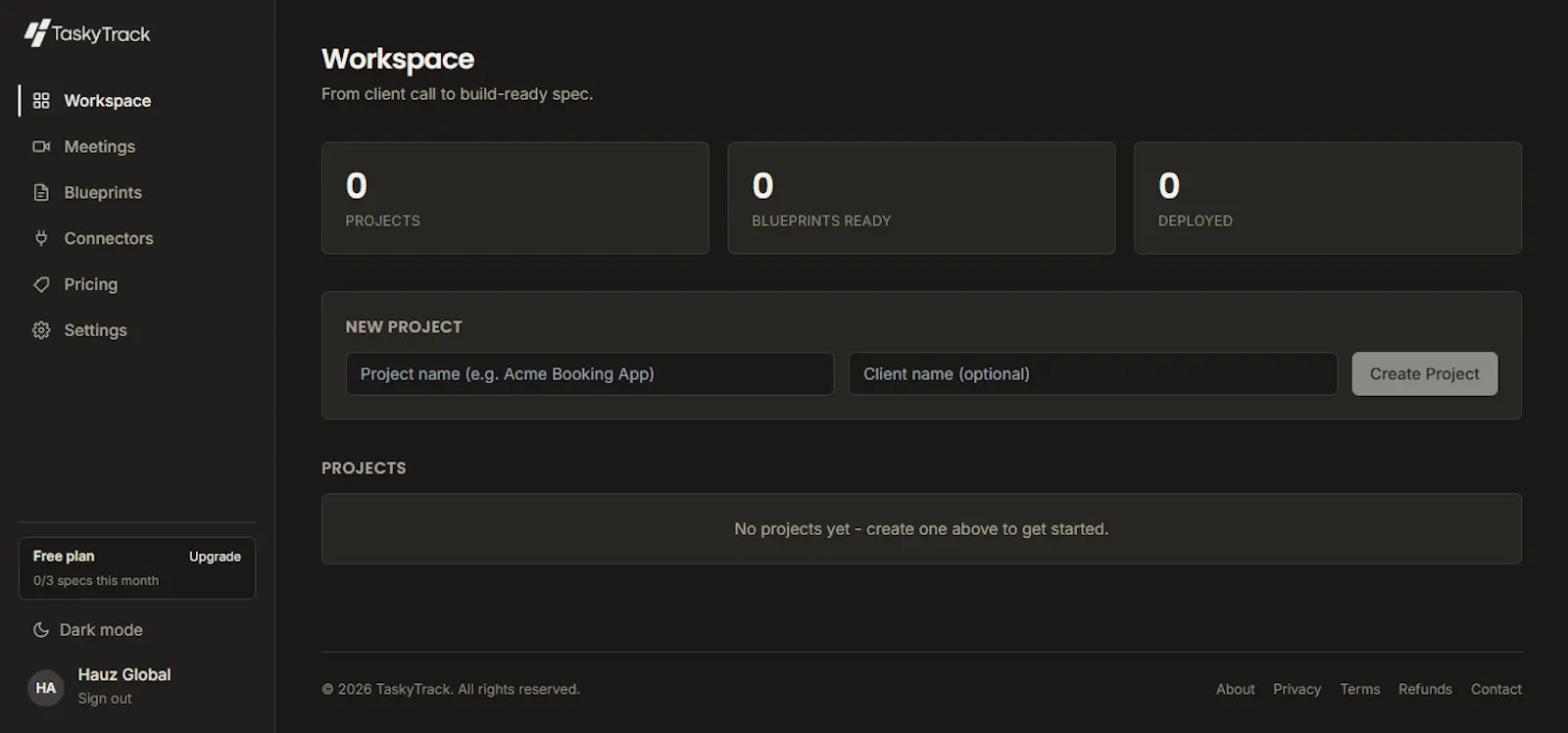Click the Pricing tag icon
Viewport: 1568px width, 733px height.
click(x=41, y=284)
